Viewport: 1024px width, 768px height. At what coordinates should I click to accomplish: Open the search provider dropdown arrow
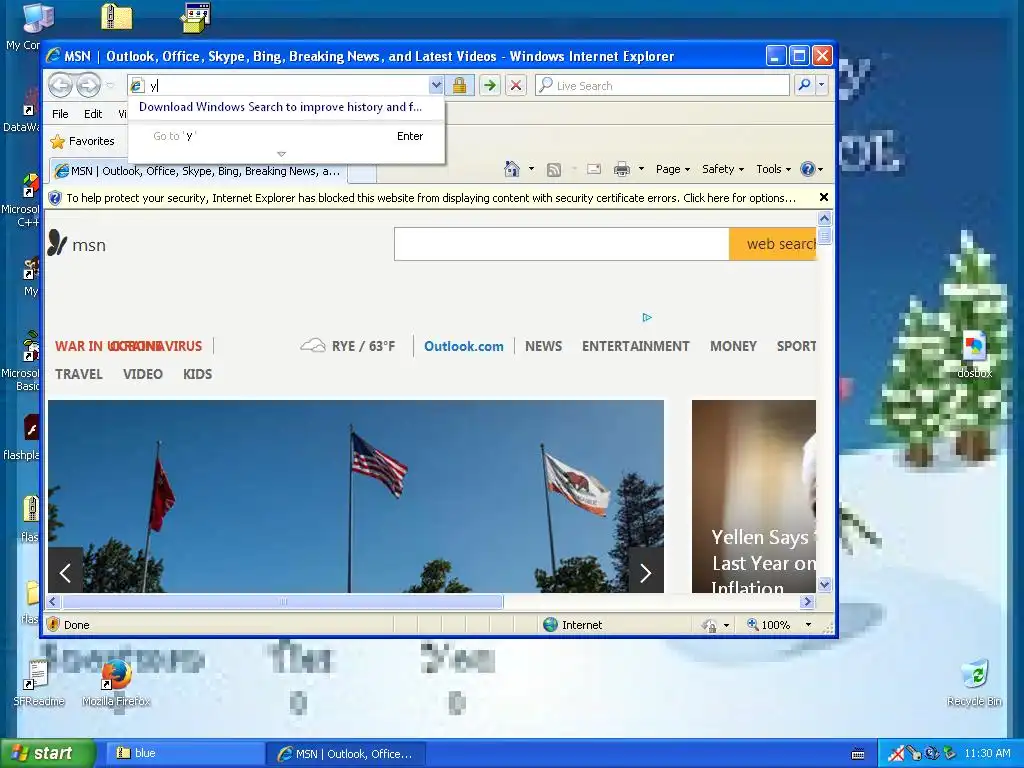click(822, 85)
